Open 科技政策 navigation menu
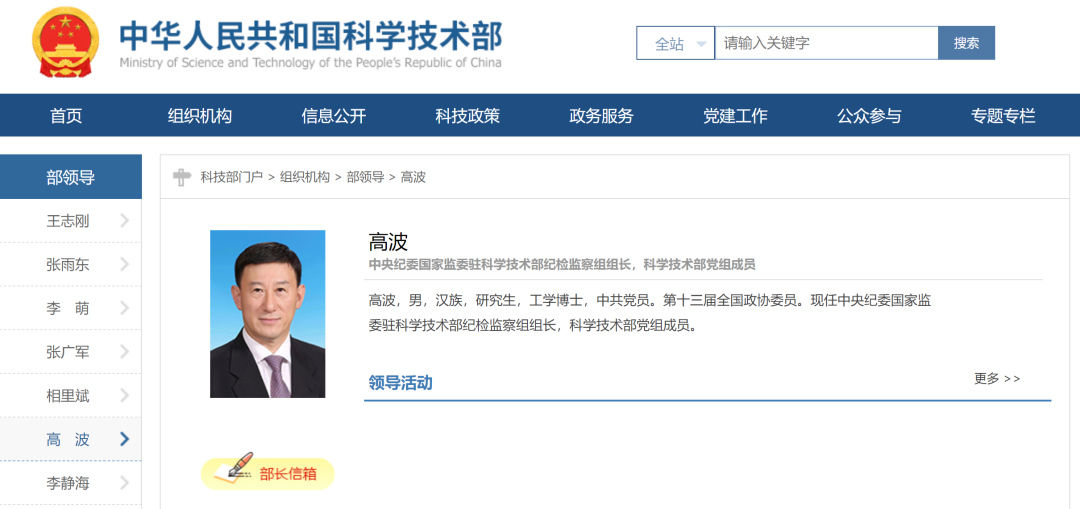 click(467, 116)
